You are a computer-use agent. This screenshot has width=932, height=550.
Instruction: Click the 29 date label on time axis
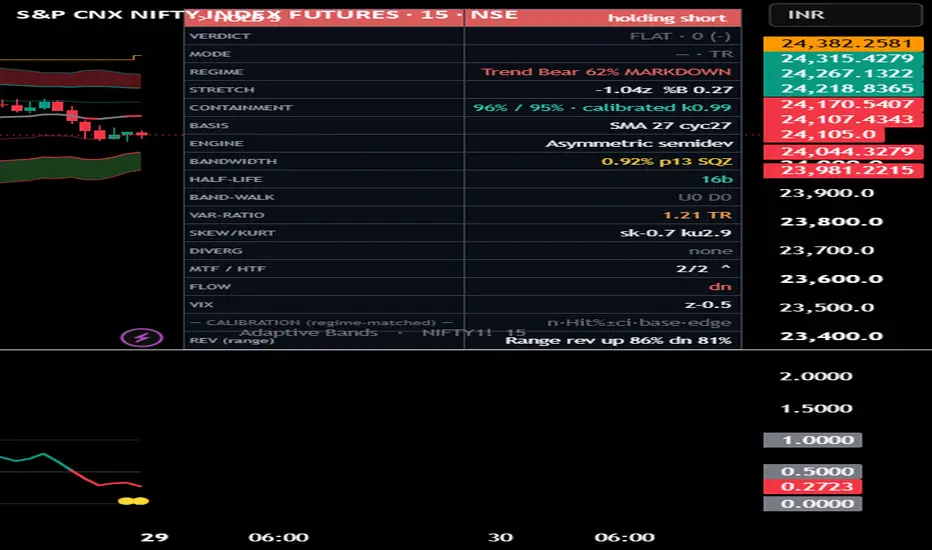[154, 538]
